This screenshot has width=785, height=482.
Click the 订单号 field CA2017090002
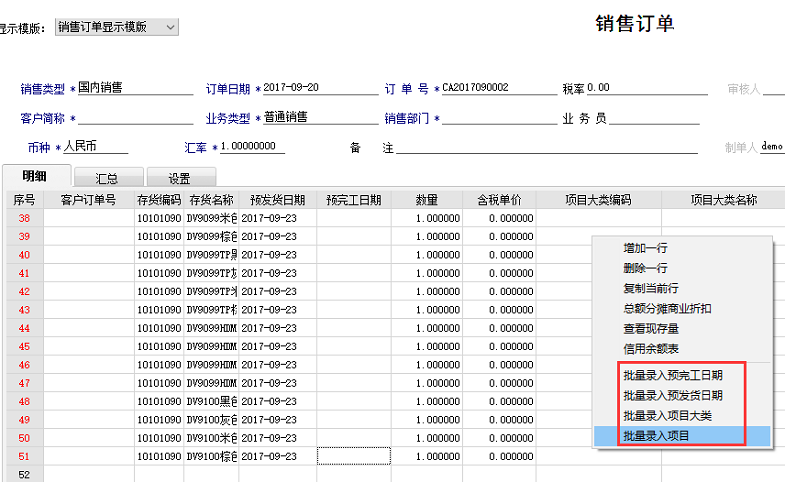coord(498,88)
